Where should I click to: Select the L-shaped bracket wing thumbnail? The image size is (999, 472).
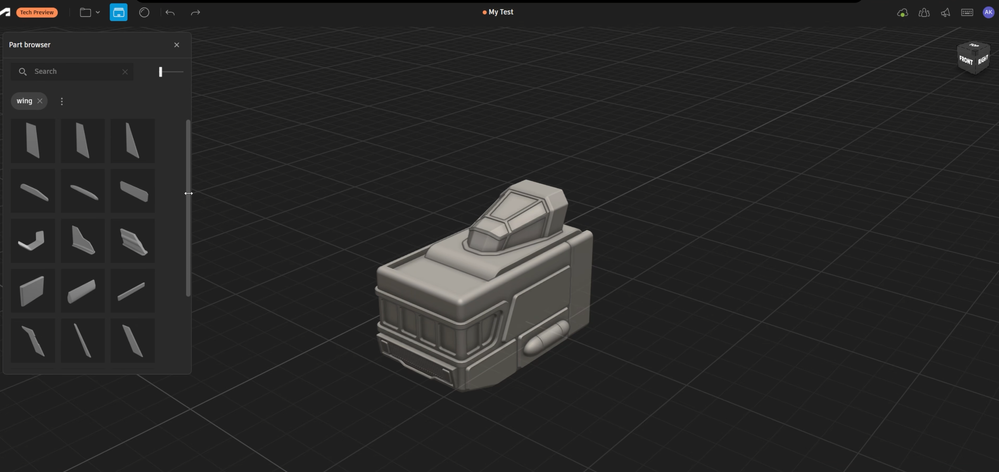click(x=32, y=241)
